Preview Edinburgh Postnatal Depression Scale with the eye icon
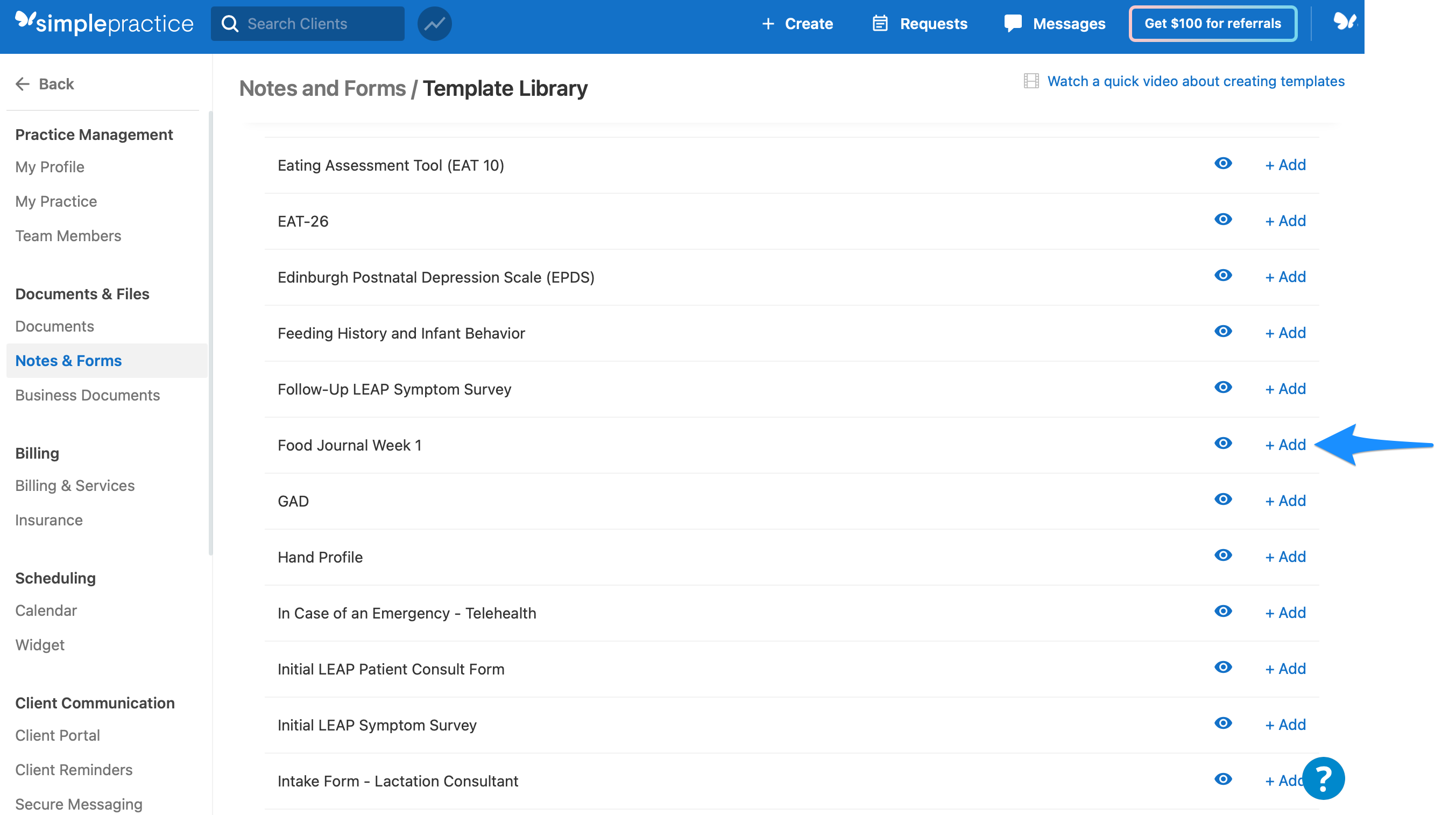This screenshot has width=1456, height=815. [1223, 276]
